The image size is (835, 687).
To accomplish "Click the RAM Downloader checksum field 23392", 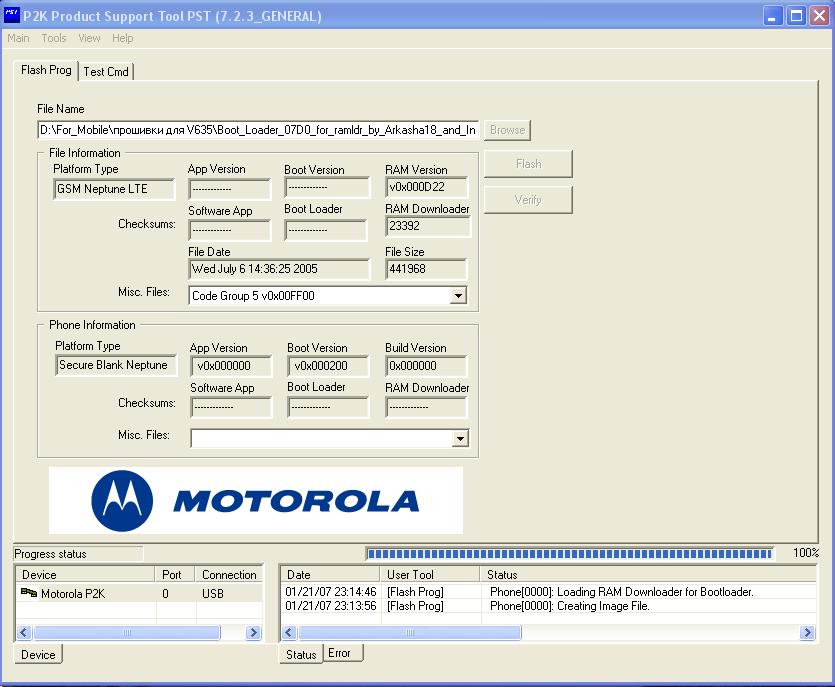I will pos(428,226).
